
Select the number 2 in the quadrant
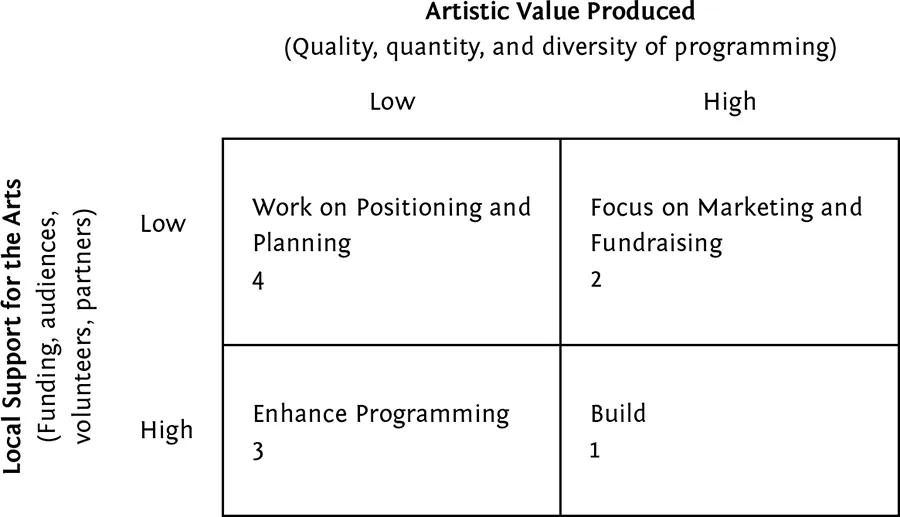coord(596,281)
